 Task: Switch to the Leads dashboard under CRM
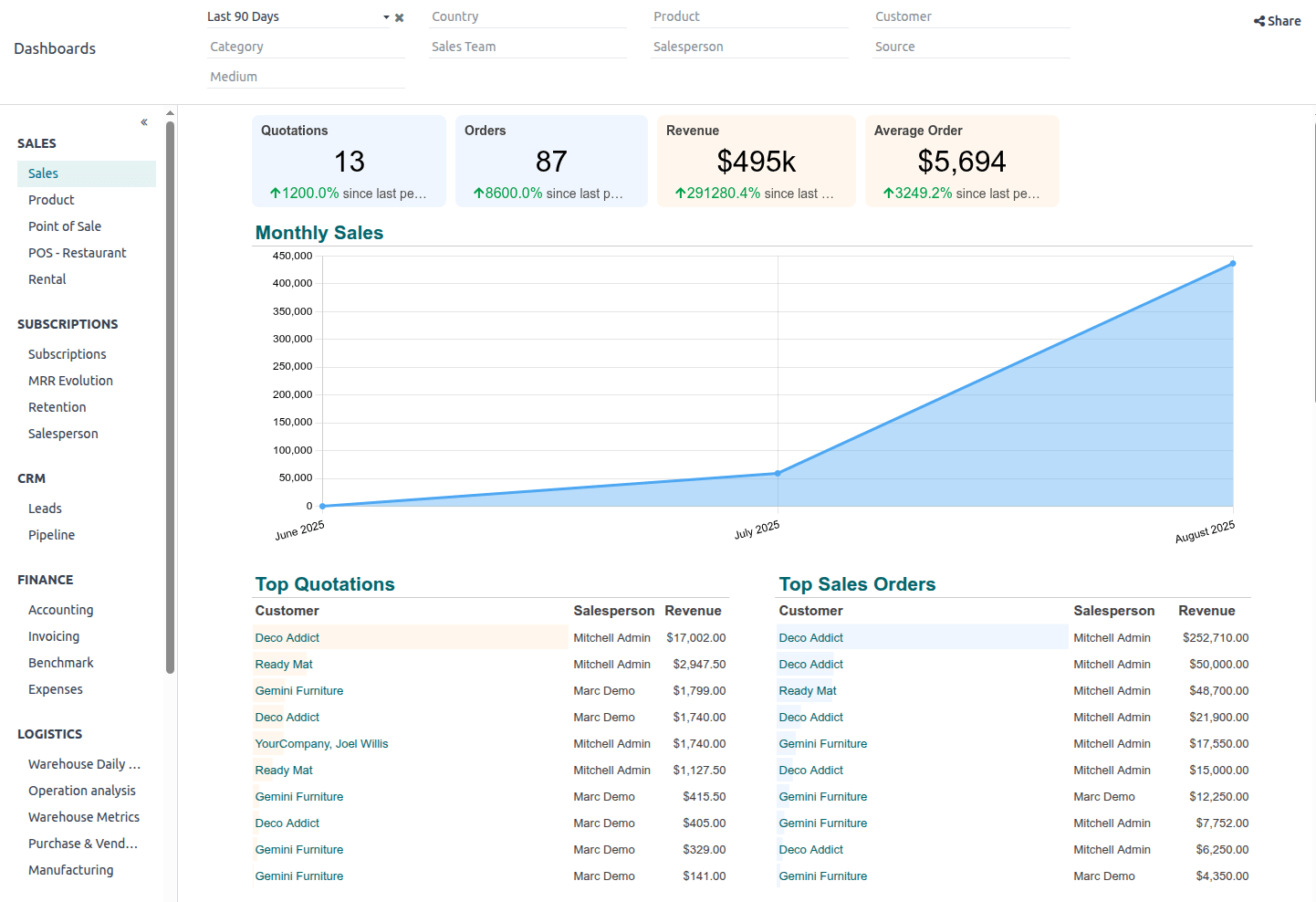44,508
